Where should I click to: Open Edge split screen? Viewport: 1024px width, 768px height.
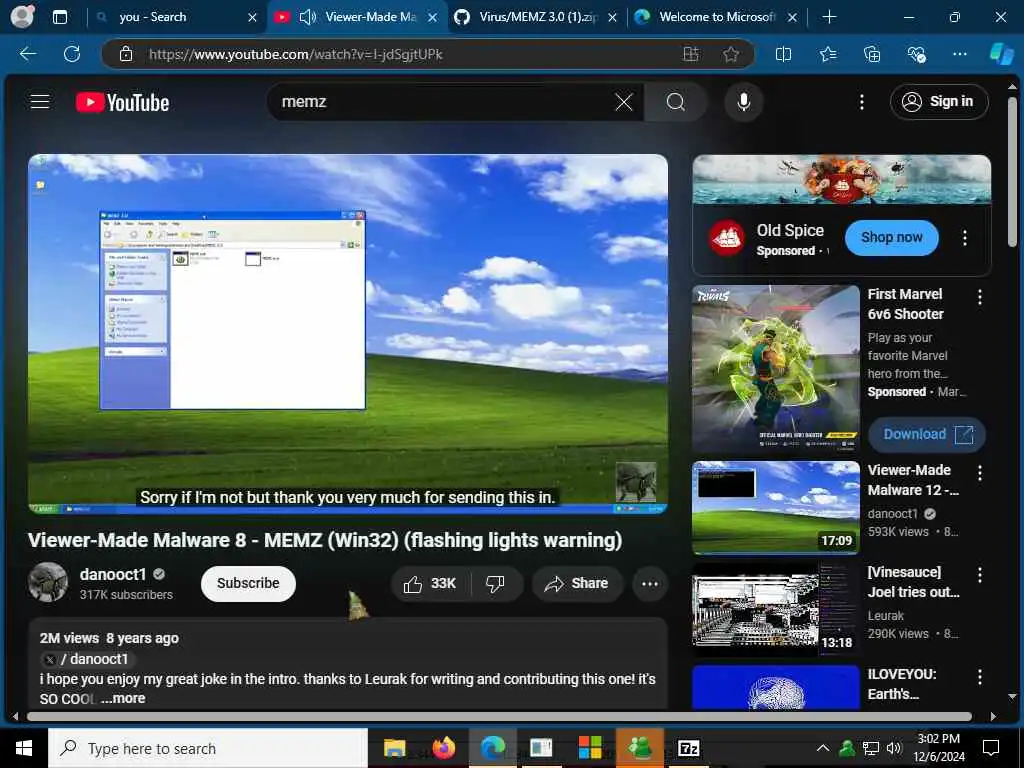[783, 54]
